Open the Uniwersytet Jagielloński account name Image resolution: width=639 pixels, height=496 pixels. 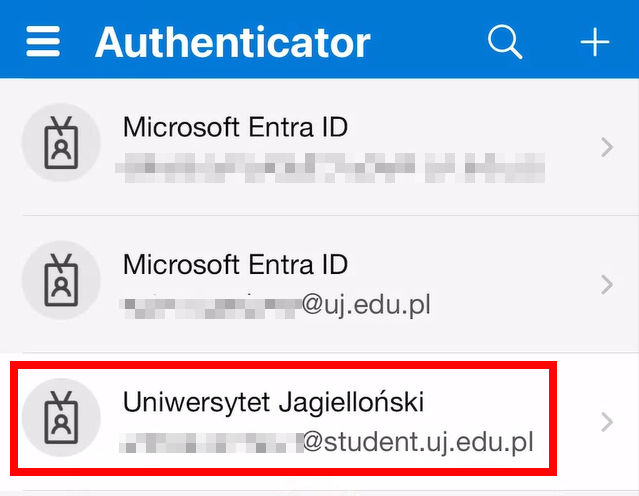pos(273,403)
